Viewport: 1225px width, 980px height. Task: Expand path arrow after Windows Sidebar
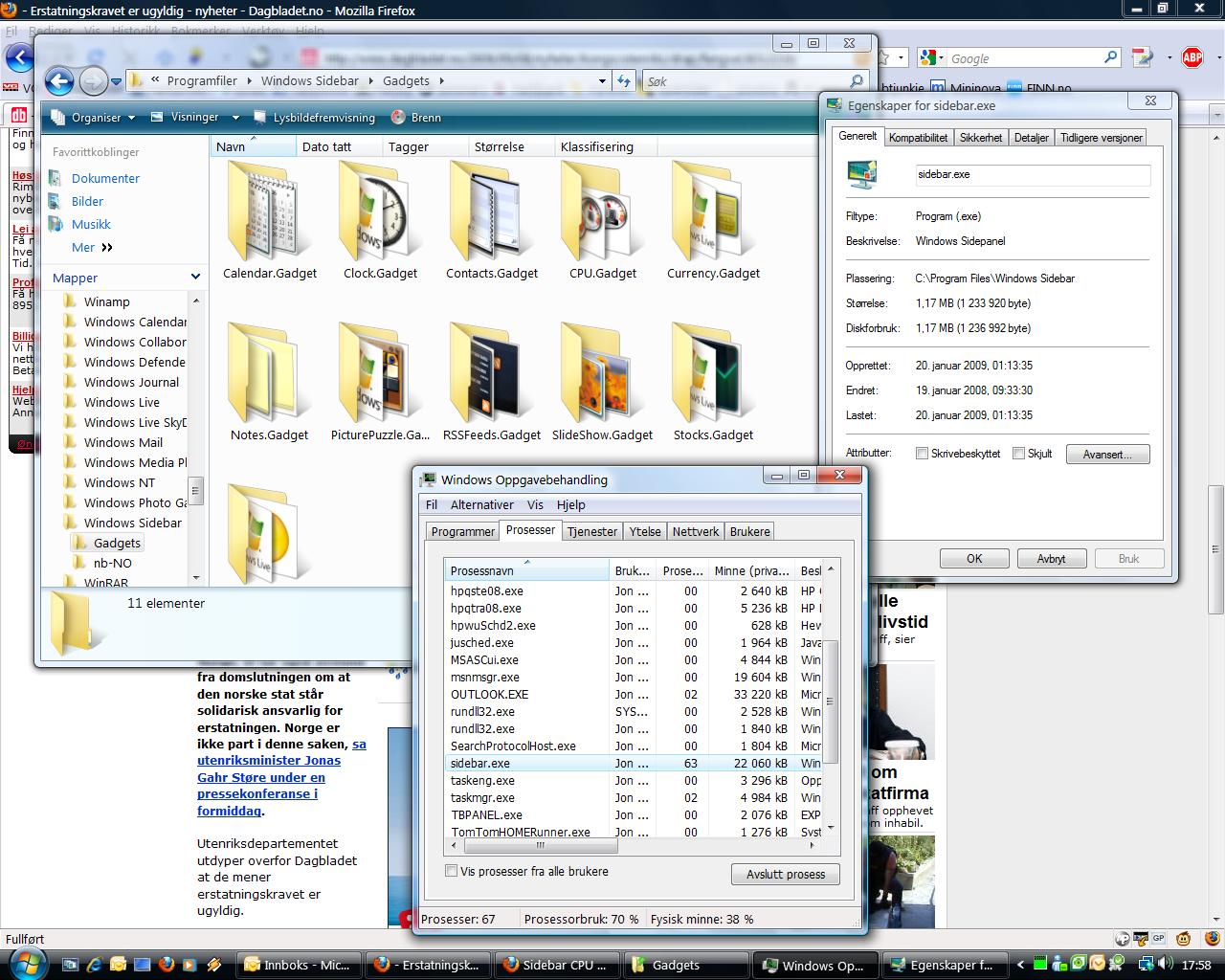point(370,81)
